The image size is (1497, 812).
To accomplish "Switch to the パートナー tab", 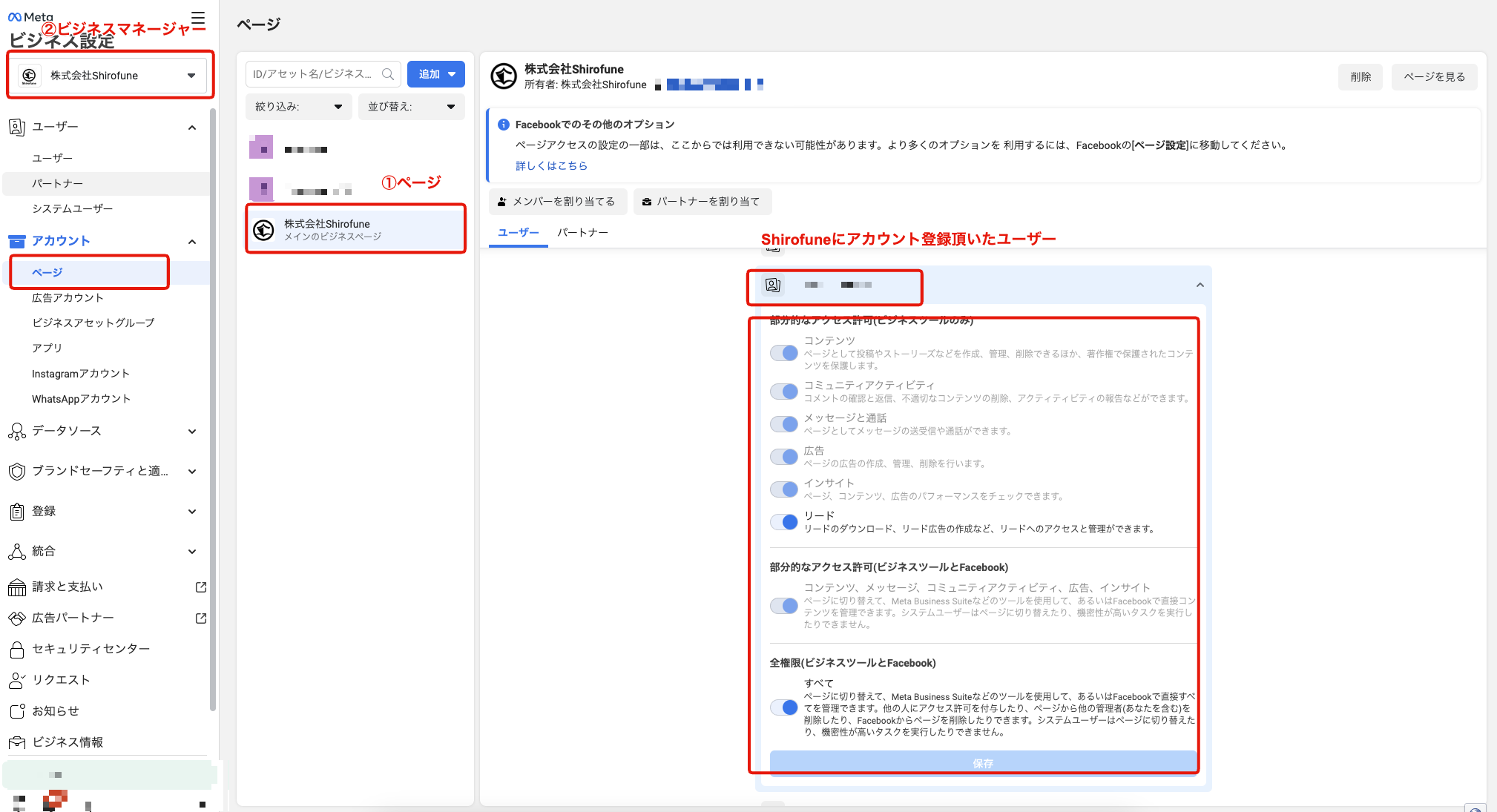I will 583,233.
